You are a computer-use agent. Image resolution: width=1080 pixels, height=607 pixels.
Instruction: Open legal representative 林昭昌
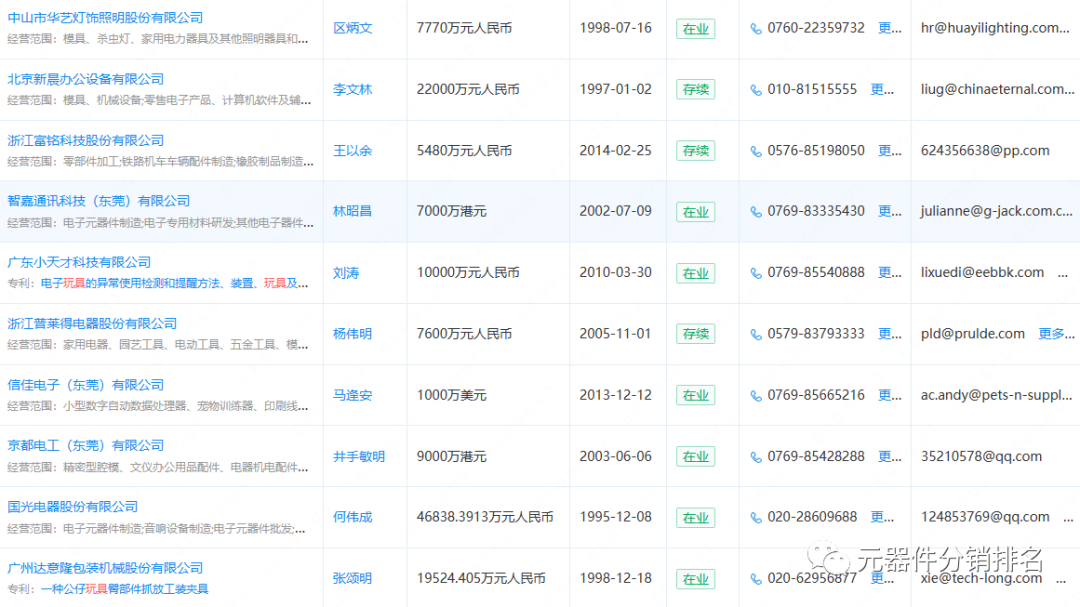tap(353, 212)
